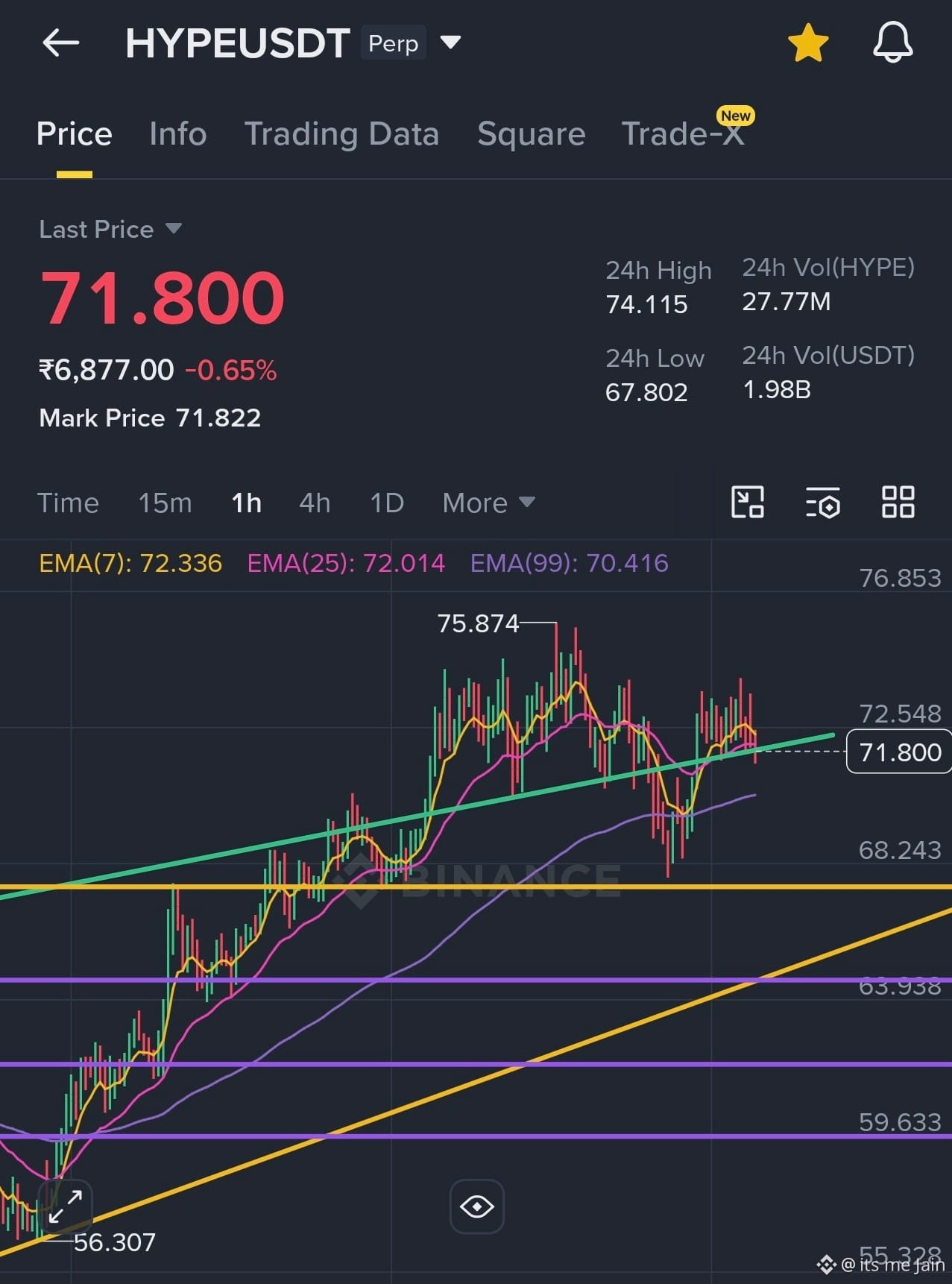This screenshot has height=1284, width=952.
Task: Select the green ascending trendline
Action: coord(417,815)
